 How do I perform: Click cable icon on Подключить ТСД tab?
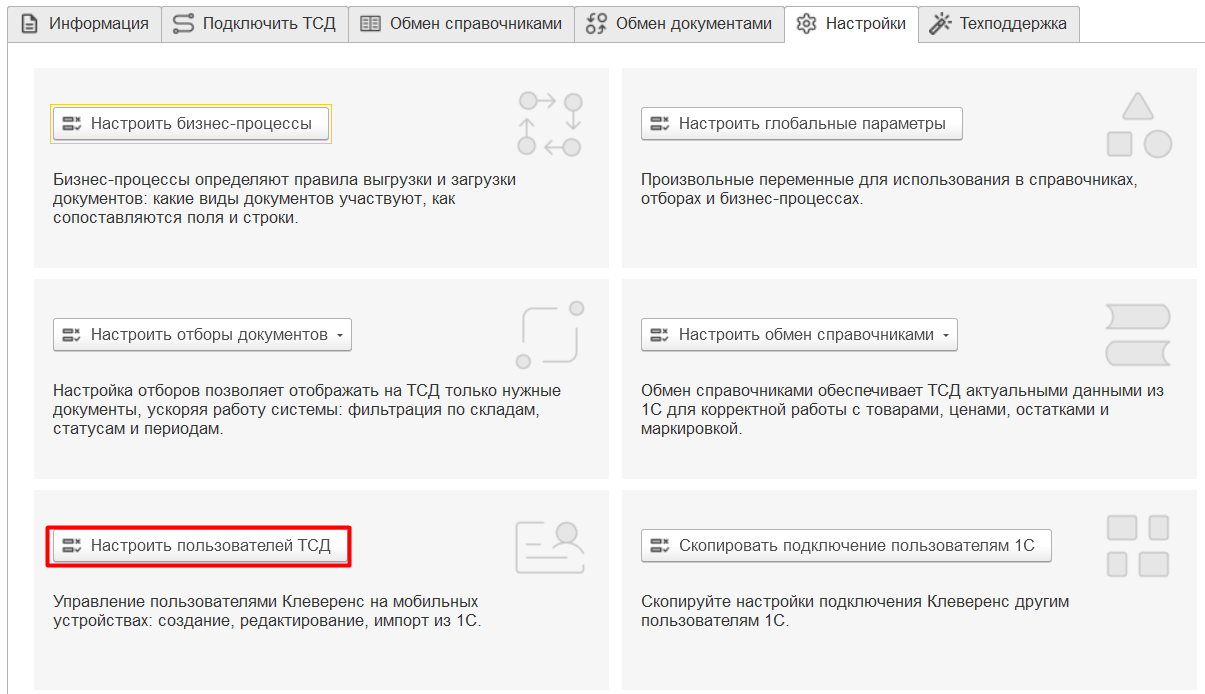[183, 23]
